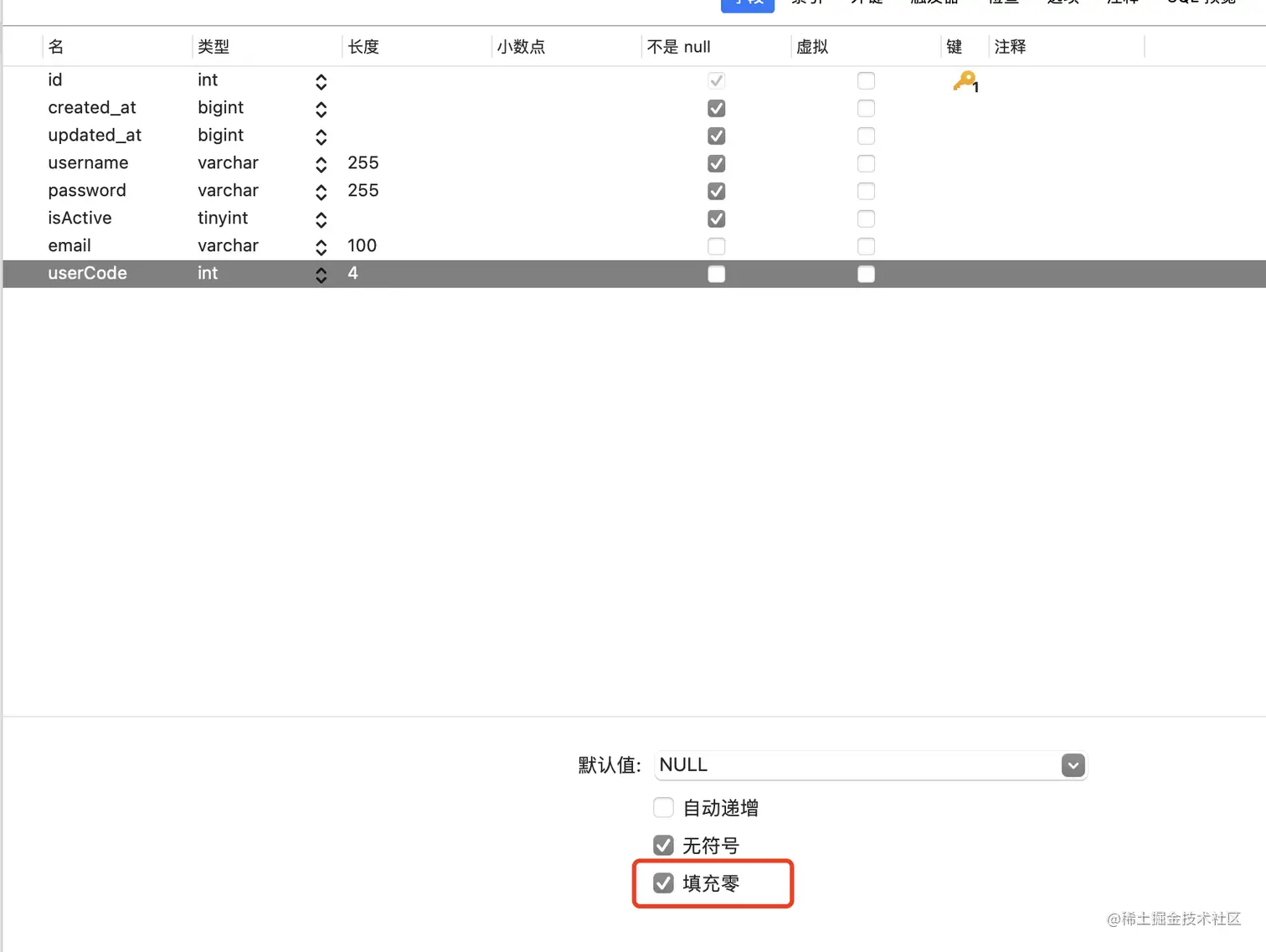Viewport: 1266px width, 952px height.
Task: Enable not-null checkbox for email
Action: pyautogui.click(x=716, y=246)
